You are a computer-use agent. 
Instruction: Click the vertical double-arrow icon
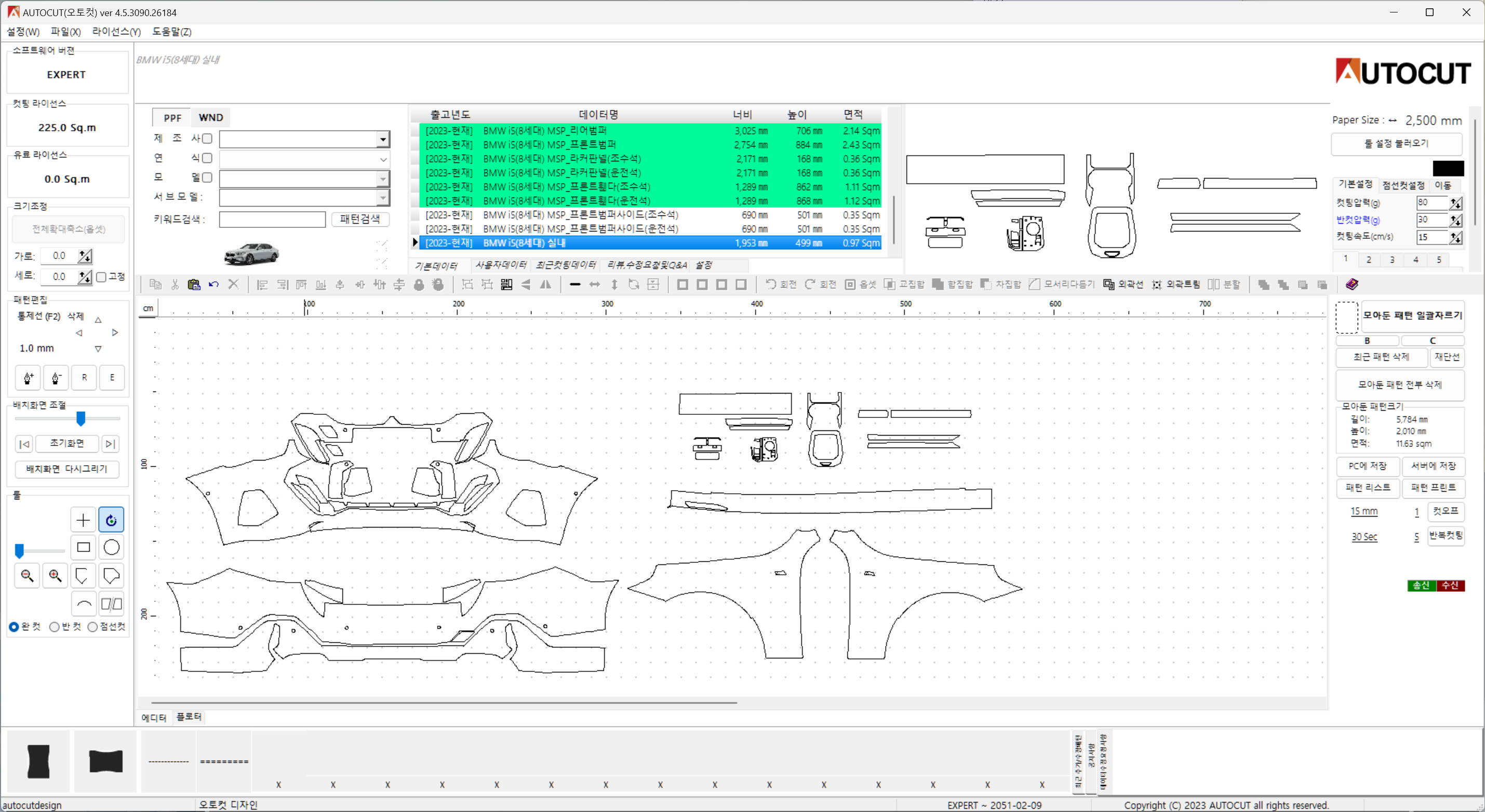614,284
